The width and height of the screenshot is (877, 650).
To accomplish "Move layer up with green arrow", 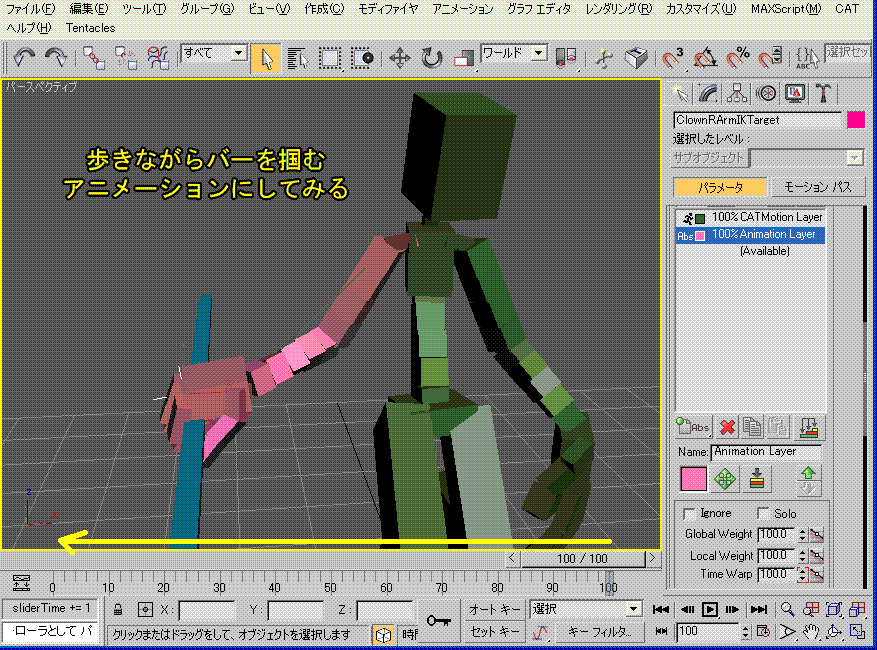I will [808, 473].
